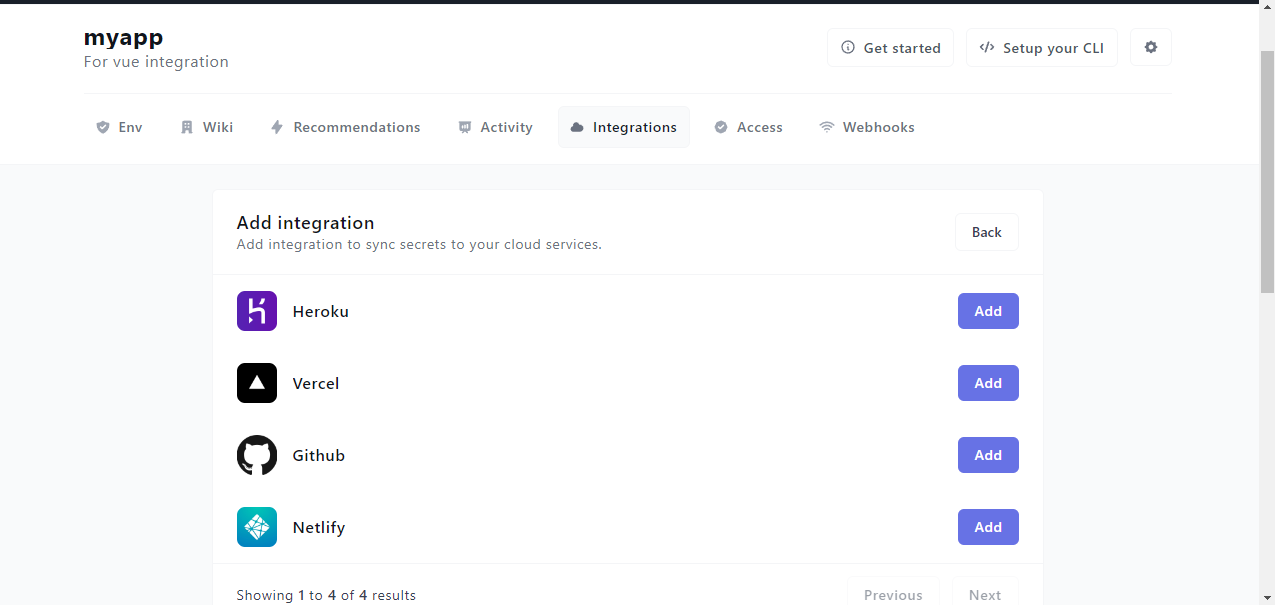Click the building icon beside Wiki

(x=186, y=127)
